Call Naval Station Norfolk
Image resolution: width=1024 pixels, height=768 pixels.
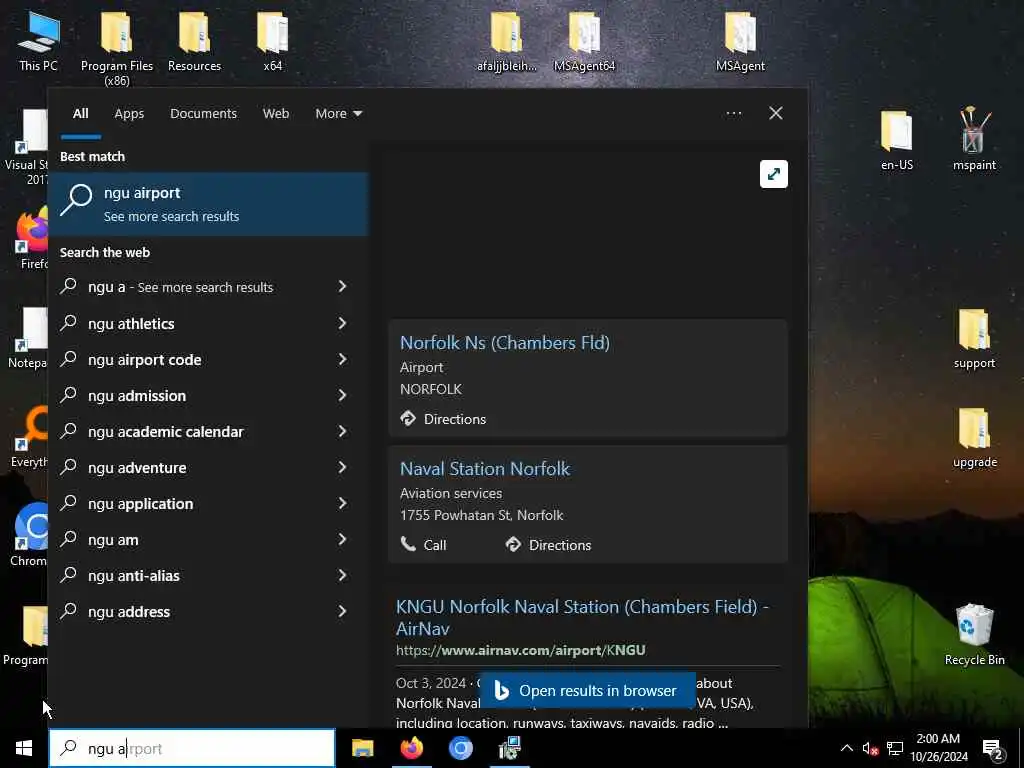pos(423,545)
